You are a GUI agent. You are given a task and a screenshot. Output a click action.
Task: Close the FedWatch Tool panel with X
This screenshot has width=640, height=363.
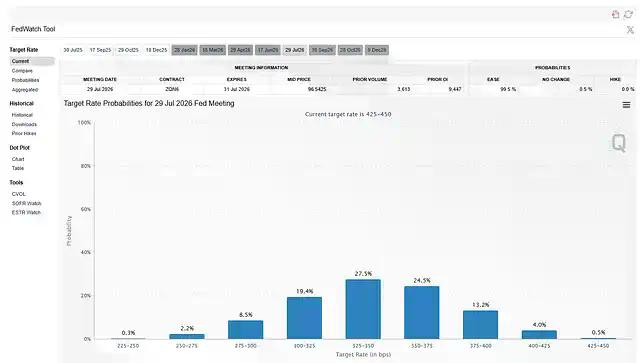tap(630, 30)
